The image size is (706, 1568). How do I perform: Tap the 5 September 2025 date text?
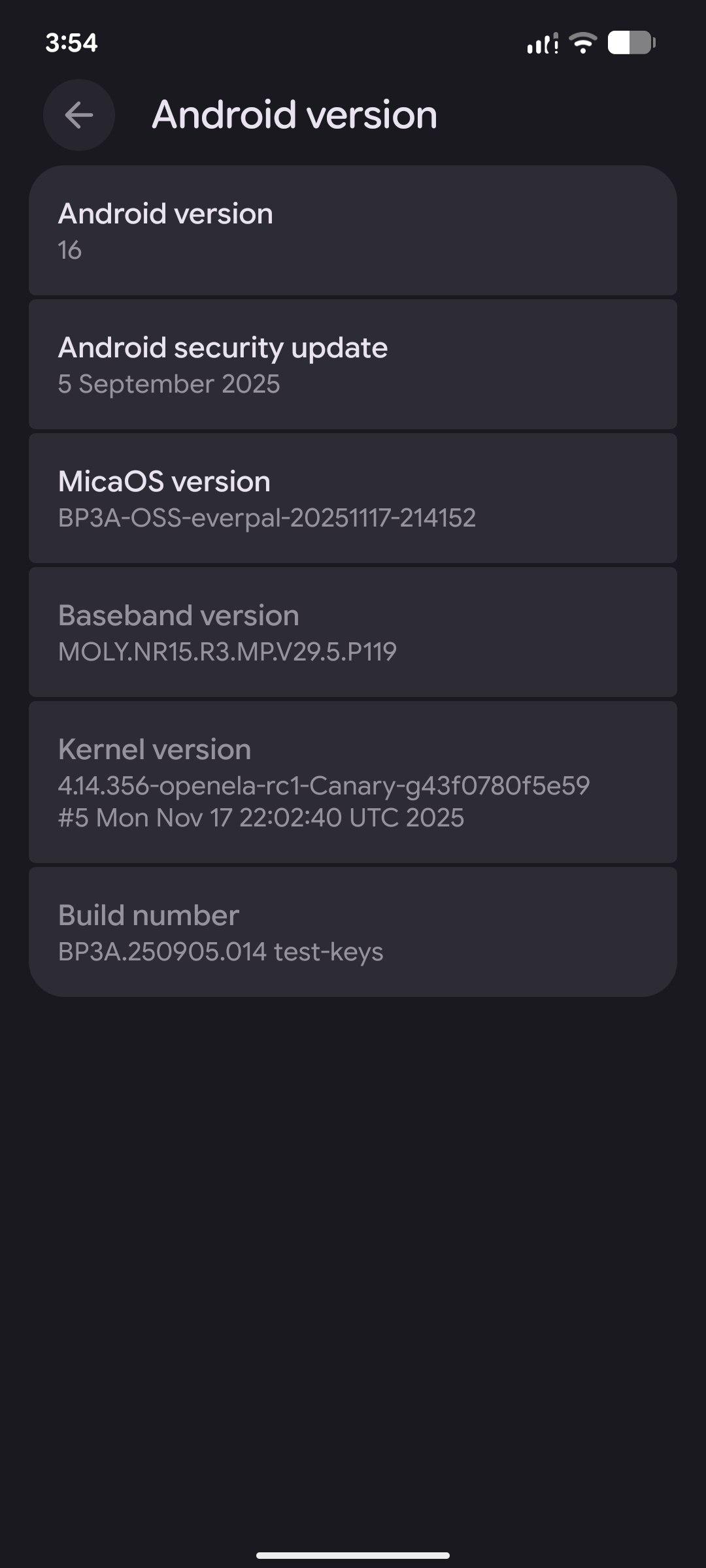pyautogui.click(x=169, y=384)
